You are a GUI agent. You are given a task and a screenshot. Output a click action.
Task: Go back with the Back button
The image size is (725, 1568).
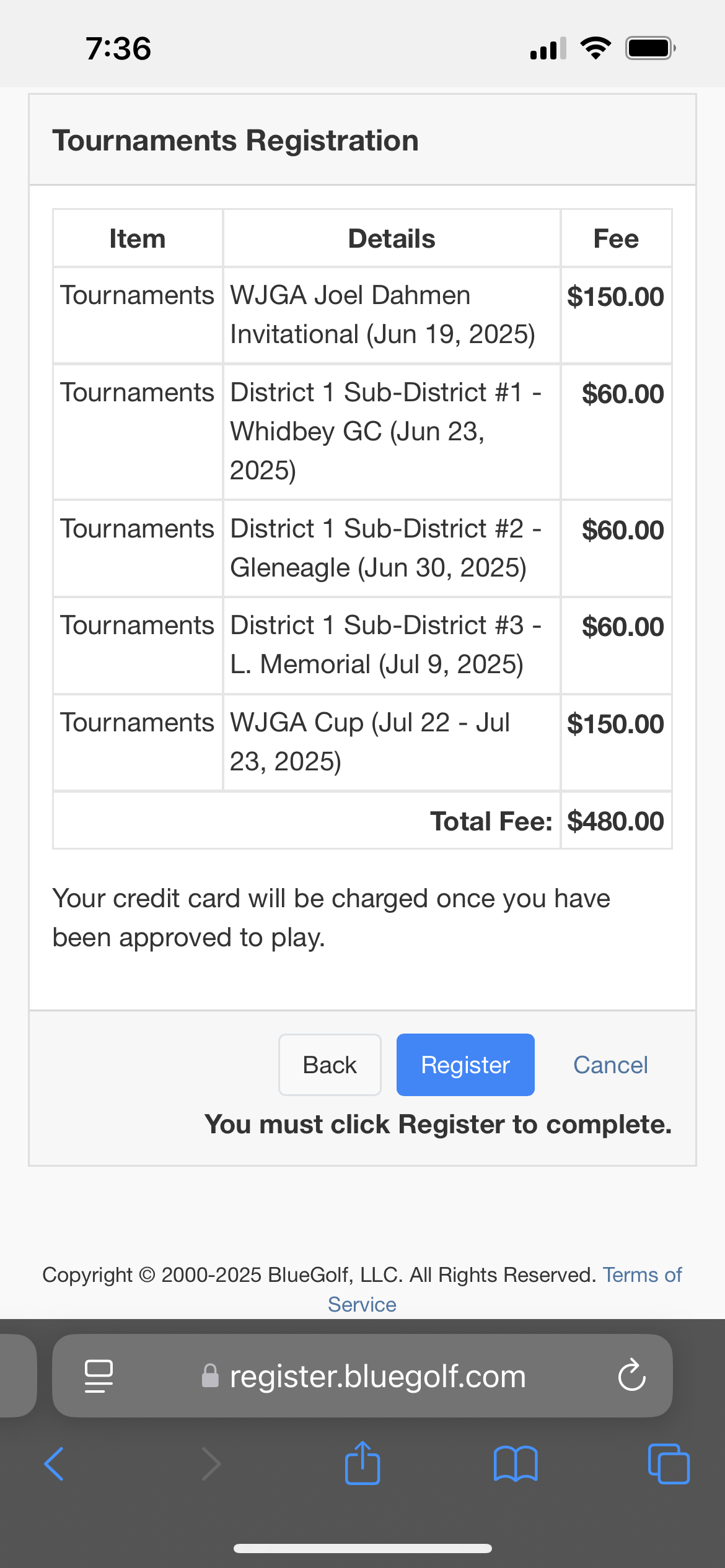[x=330, y=1065]
